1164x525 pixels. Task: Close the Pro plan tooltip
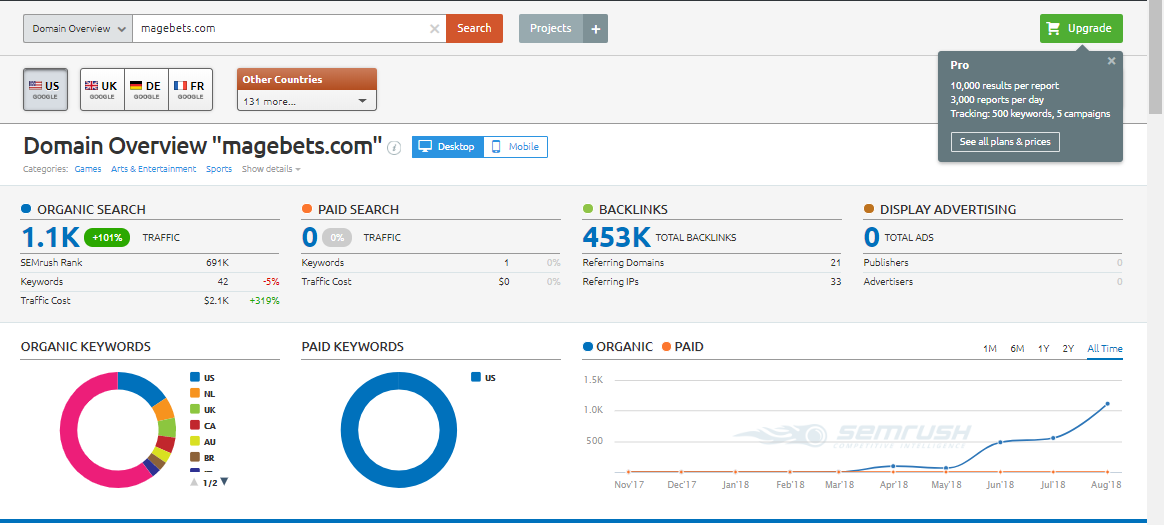1111,61
